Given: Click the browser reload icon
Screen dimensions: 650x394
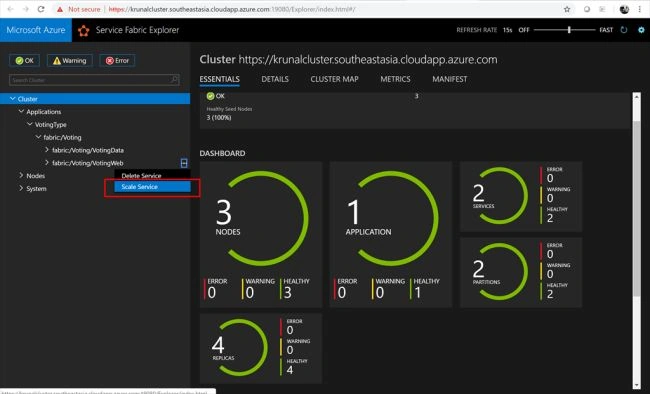Looking at the screenshot, I should 41,9.
